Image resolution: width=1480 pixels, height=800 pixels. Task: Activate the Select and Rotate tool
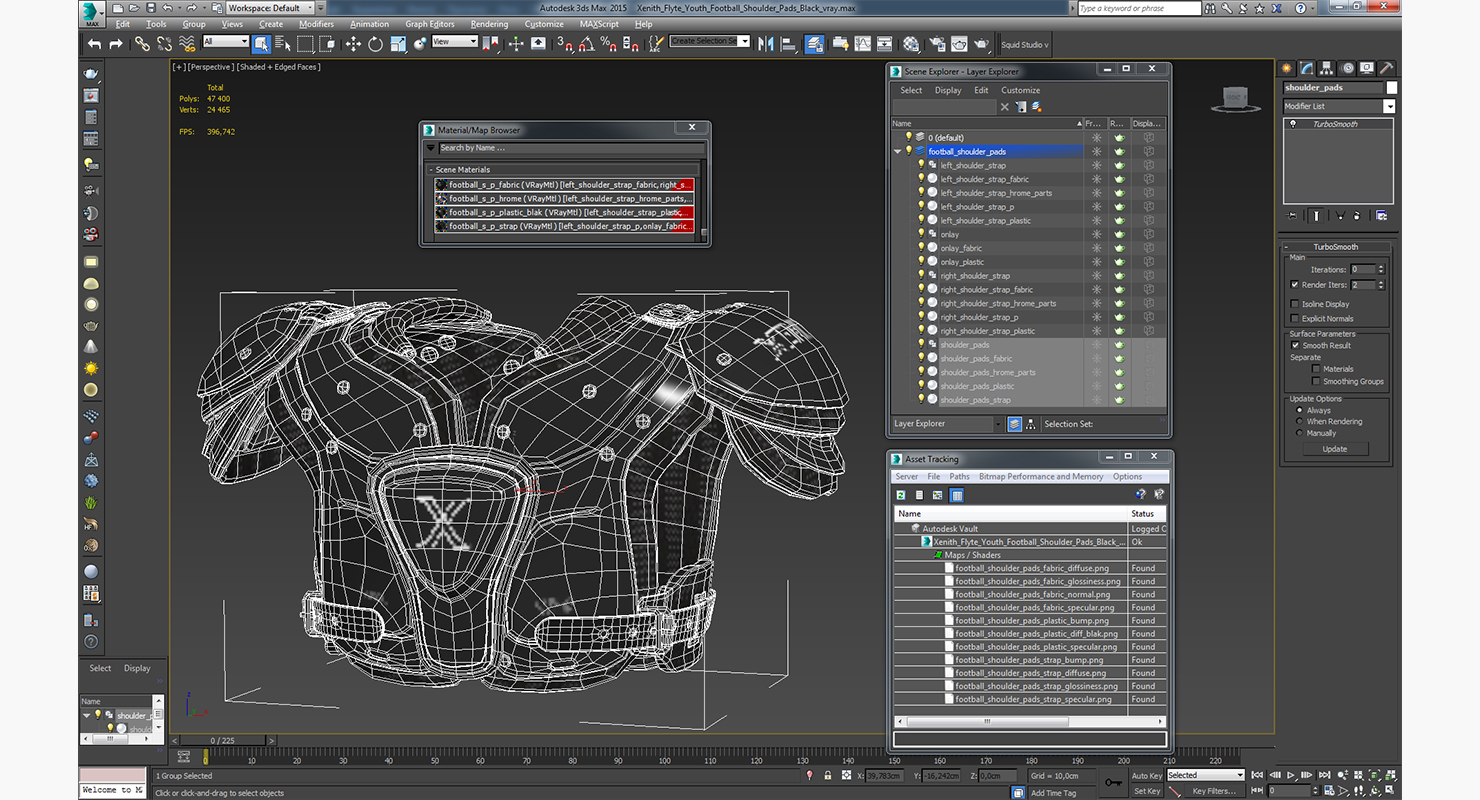(x=375, y=44)
